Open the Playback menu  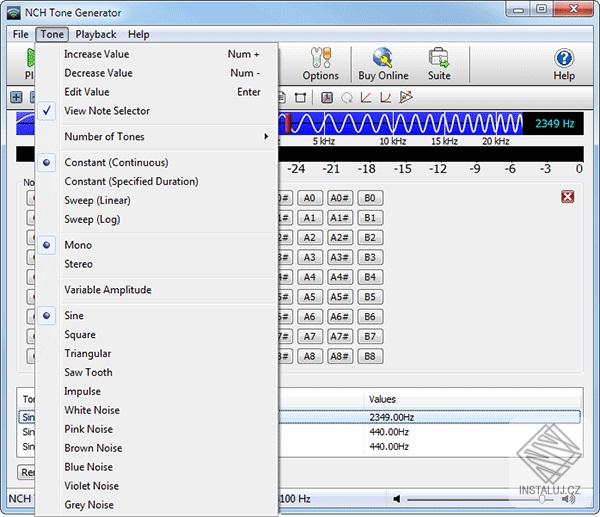[x=96, y=34]
